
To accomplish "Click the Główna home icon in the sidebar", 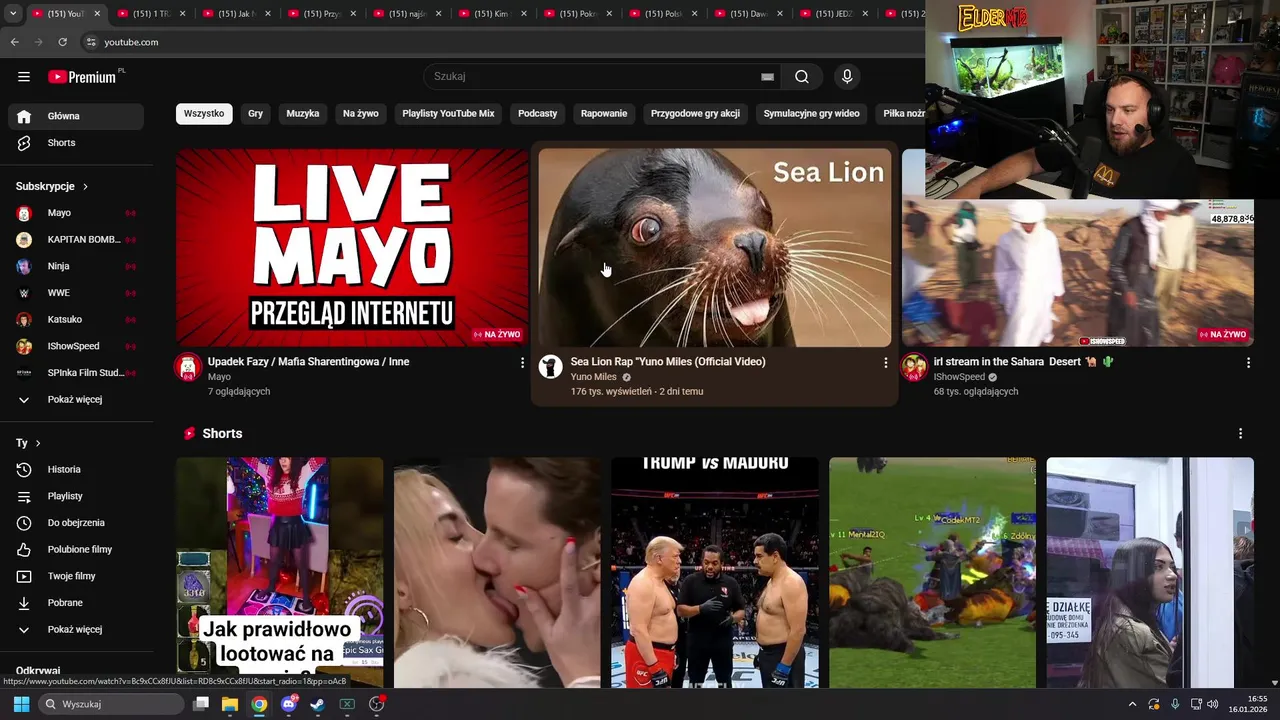I will pos(24,116).
